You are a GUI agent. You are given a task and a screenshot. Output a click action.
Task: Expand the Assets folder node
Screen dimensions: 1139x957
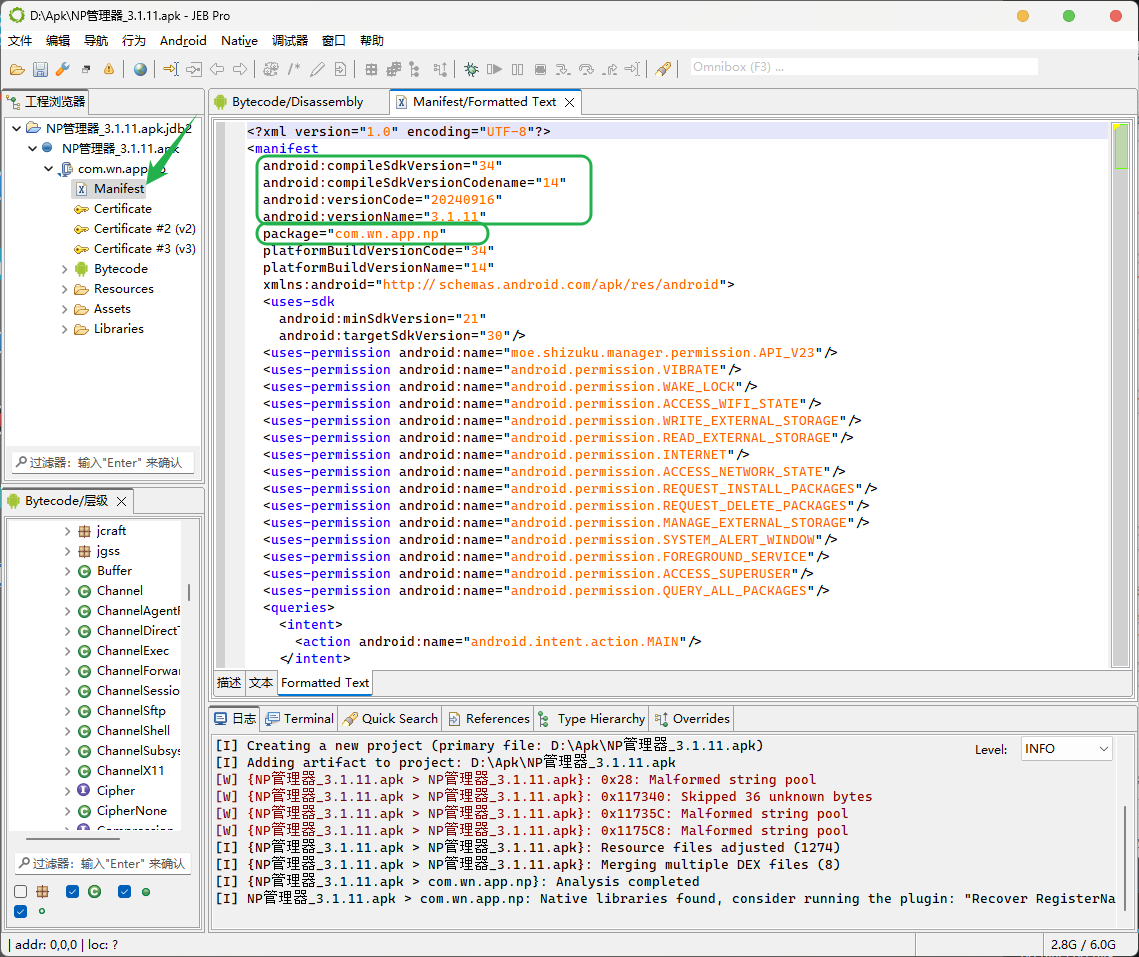(64, 309)
